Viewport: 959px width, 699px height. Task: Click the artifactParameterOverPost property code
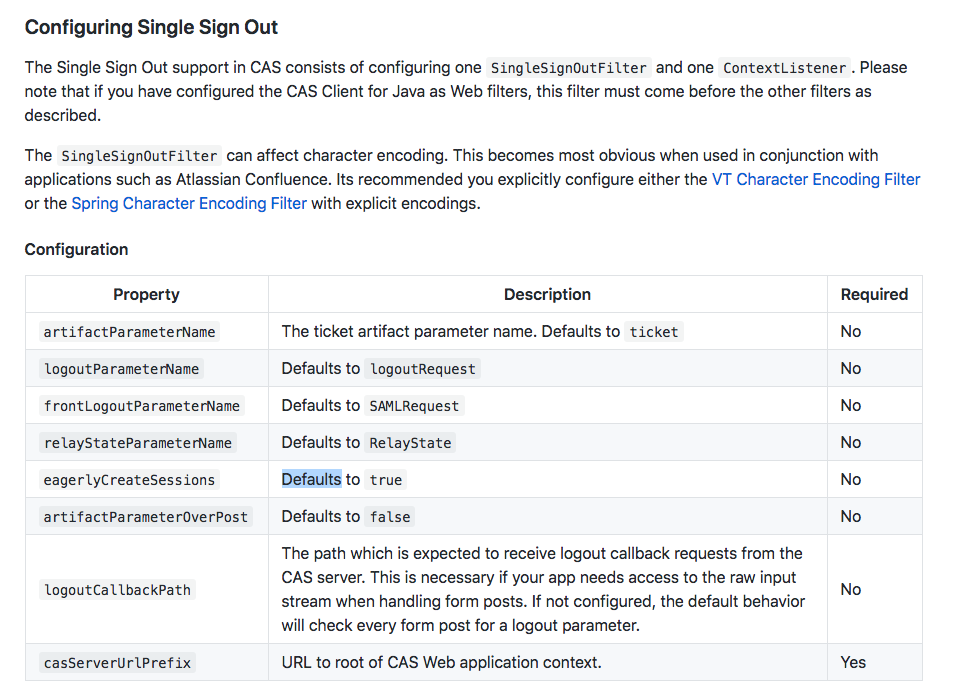[145, 517]
